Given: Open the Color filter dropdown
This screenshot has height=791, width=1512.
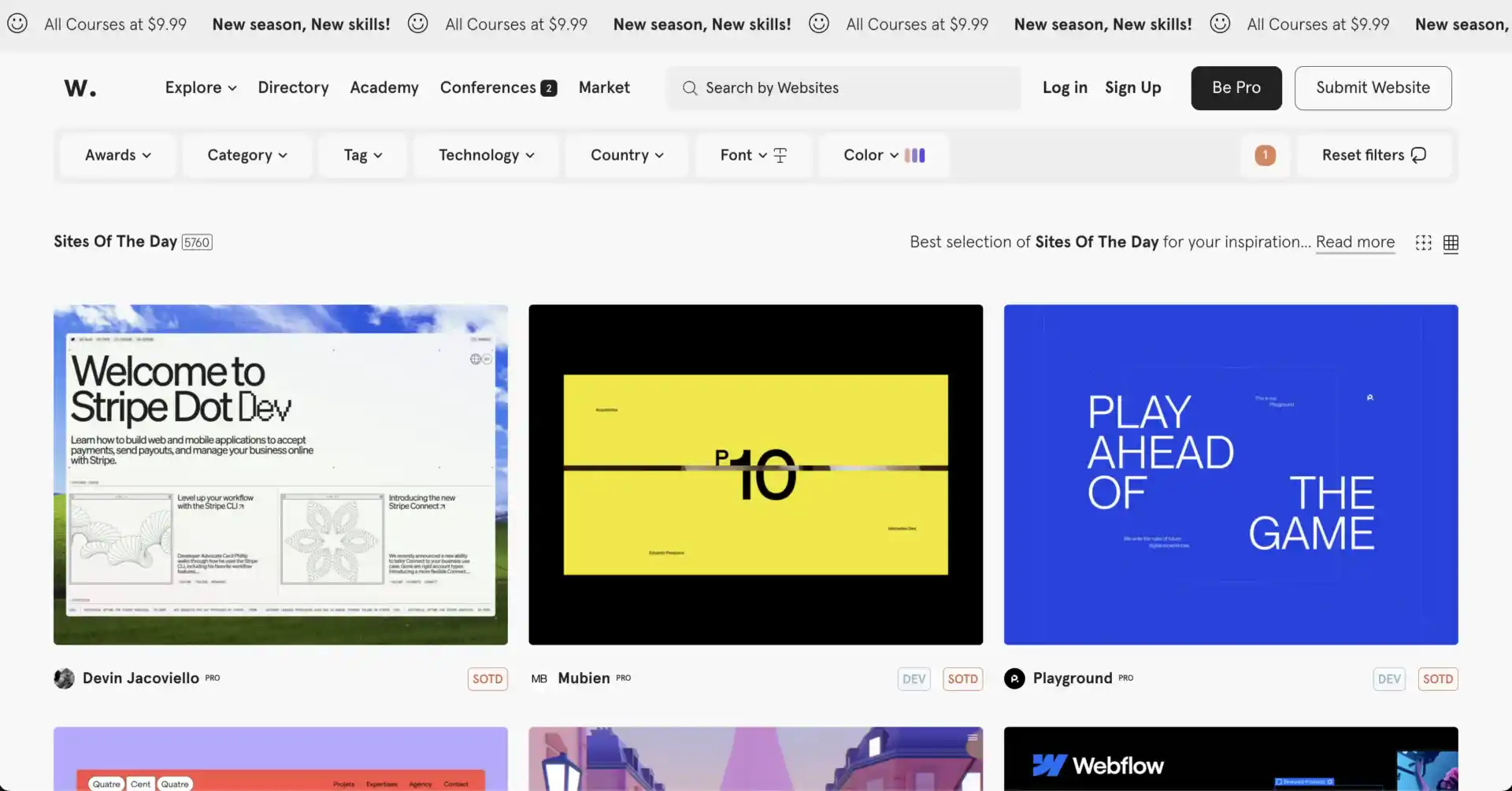Looking at the screenshot, I should click(x=884, y=156).
